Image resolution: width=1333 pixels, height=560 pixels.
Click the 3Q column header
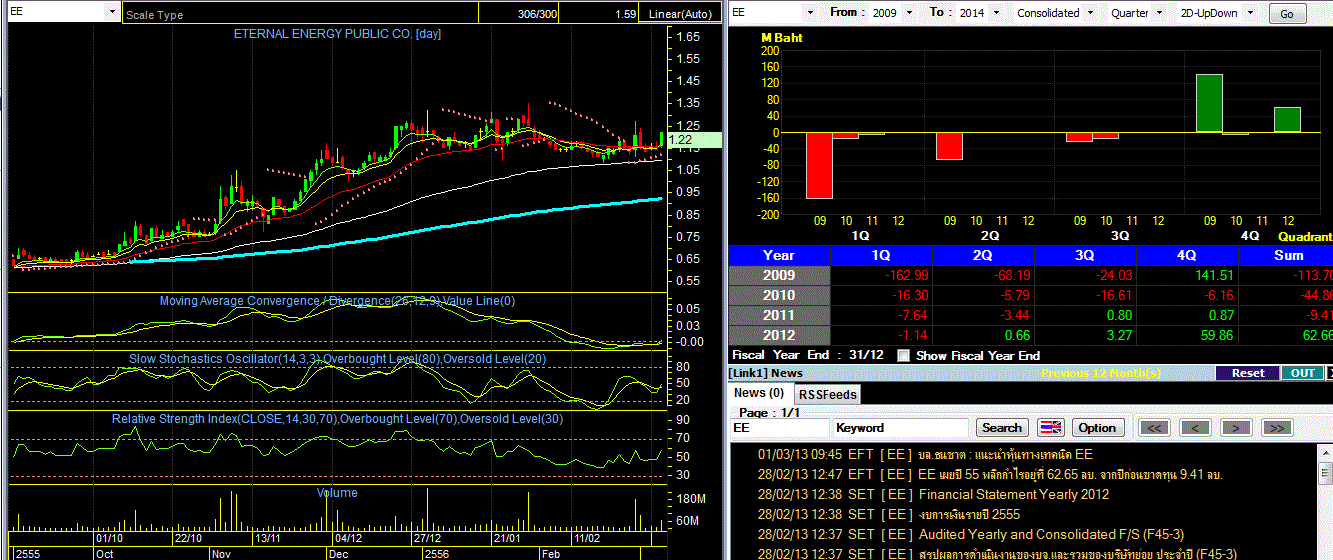[1085, 255]
